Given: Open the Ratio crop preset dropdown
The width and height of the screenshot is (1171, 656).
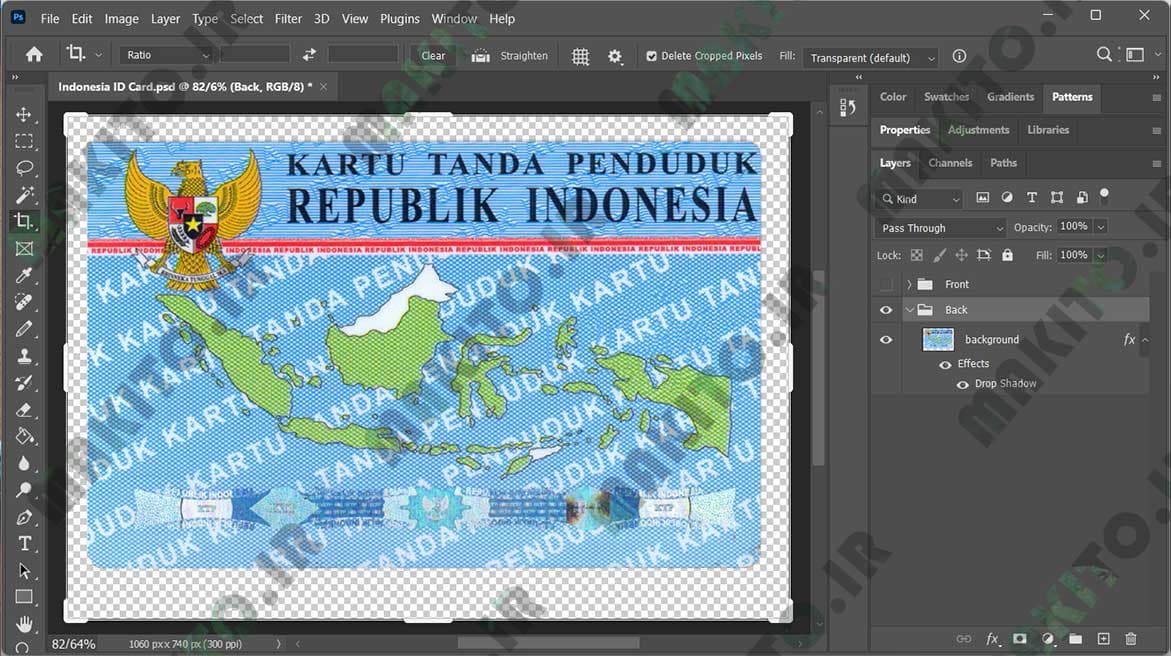Looking at the screenshot, I should (167, 55).
